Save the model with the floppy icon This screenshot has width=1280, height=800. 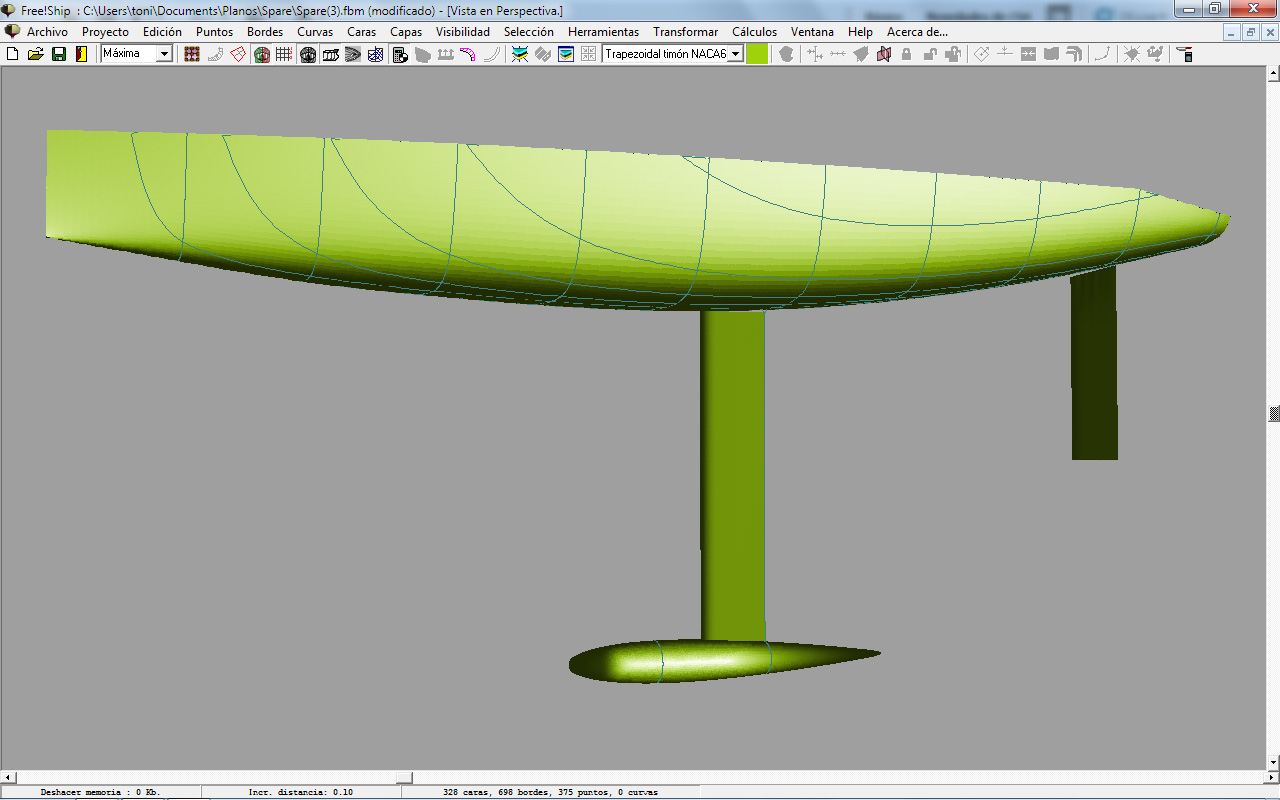click(x=59, y=54)
